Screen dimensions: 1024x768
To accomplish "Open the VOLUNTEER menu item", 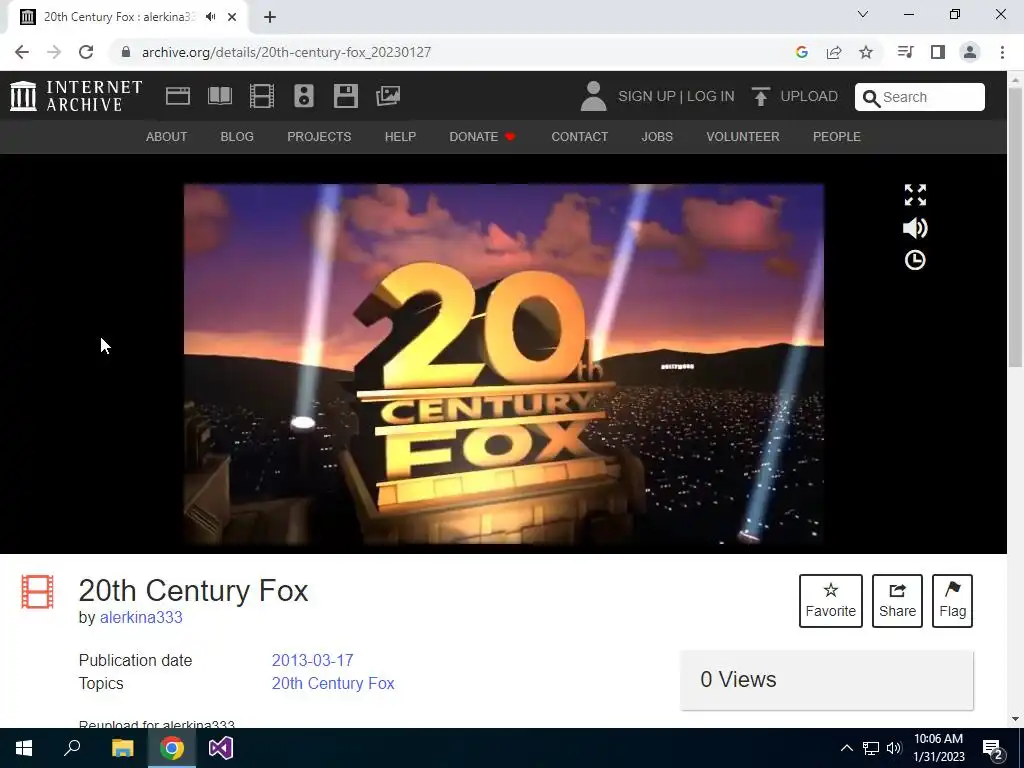I will click(743, 136).
